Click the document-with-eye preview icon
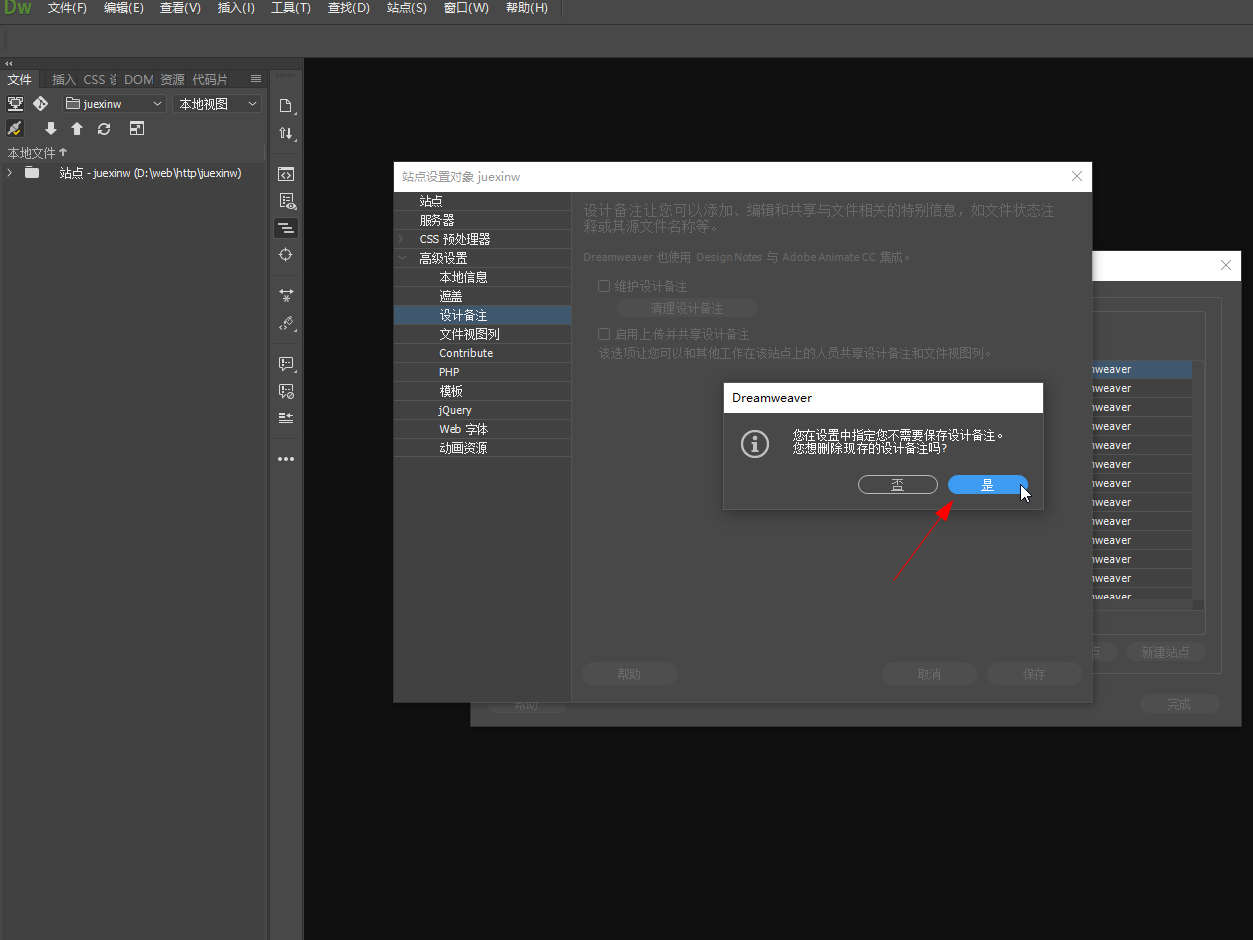Viewport: 1253px width, 940px height. pyautogui.click(x=286, y=201)
